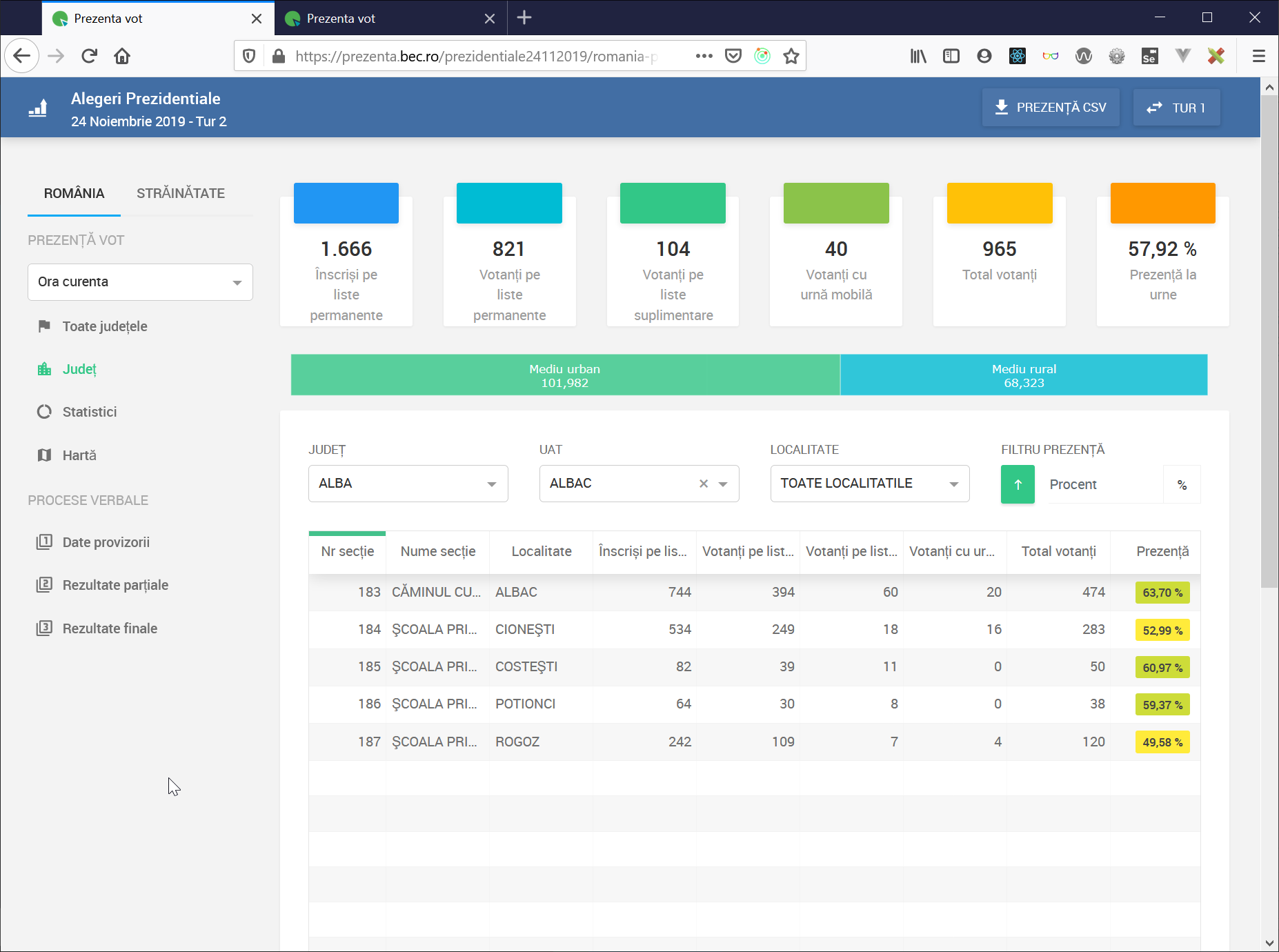Select the Toate județele flag icon
The height and width of the screenshot is (952, 1279).
44,326
